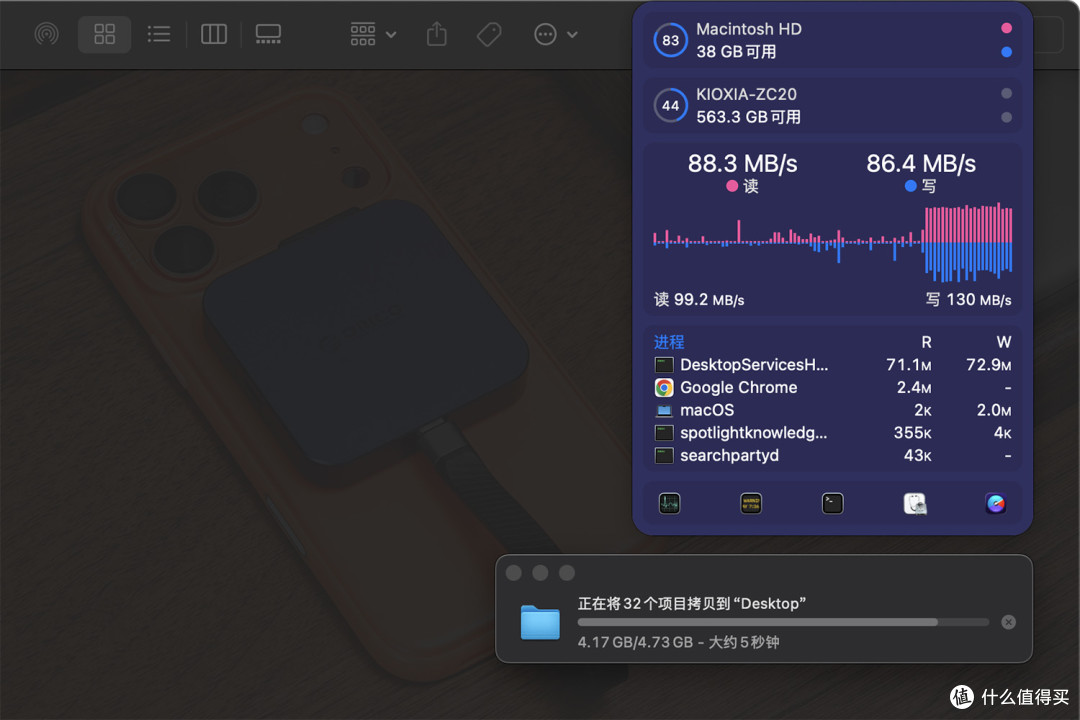The width and height of the screenshot is (1080, 720).
Task: Click the copying 32 items to Desktop title
Action: [692, 604]
